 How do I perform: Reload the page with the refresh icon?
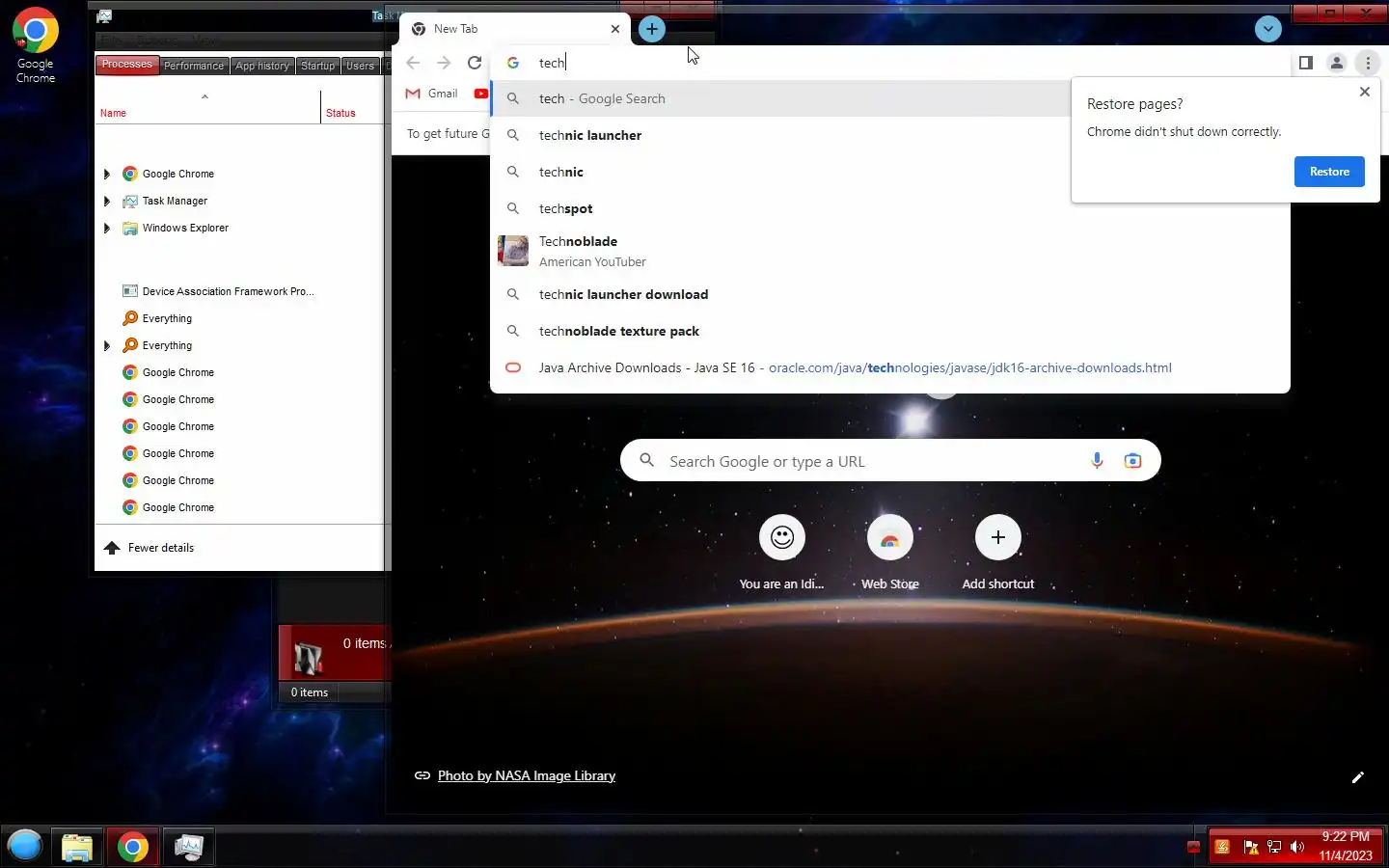click(475, 63)
